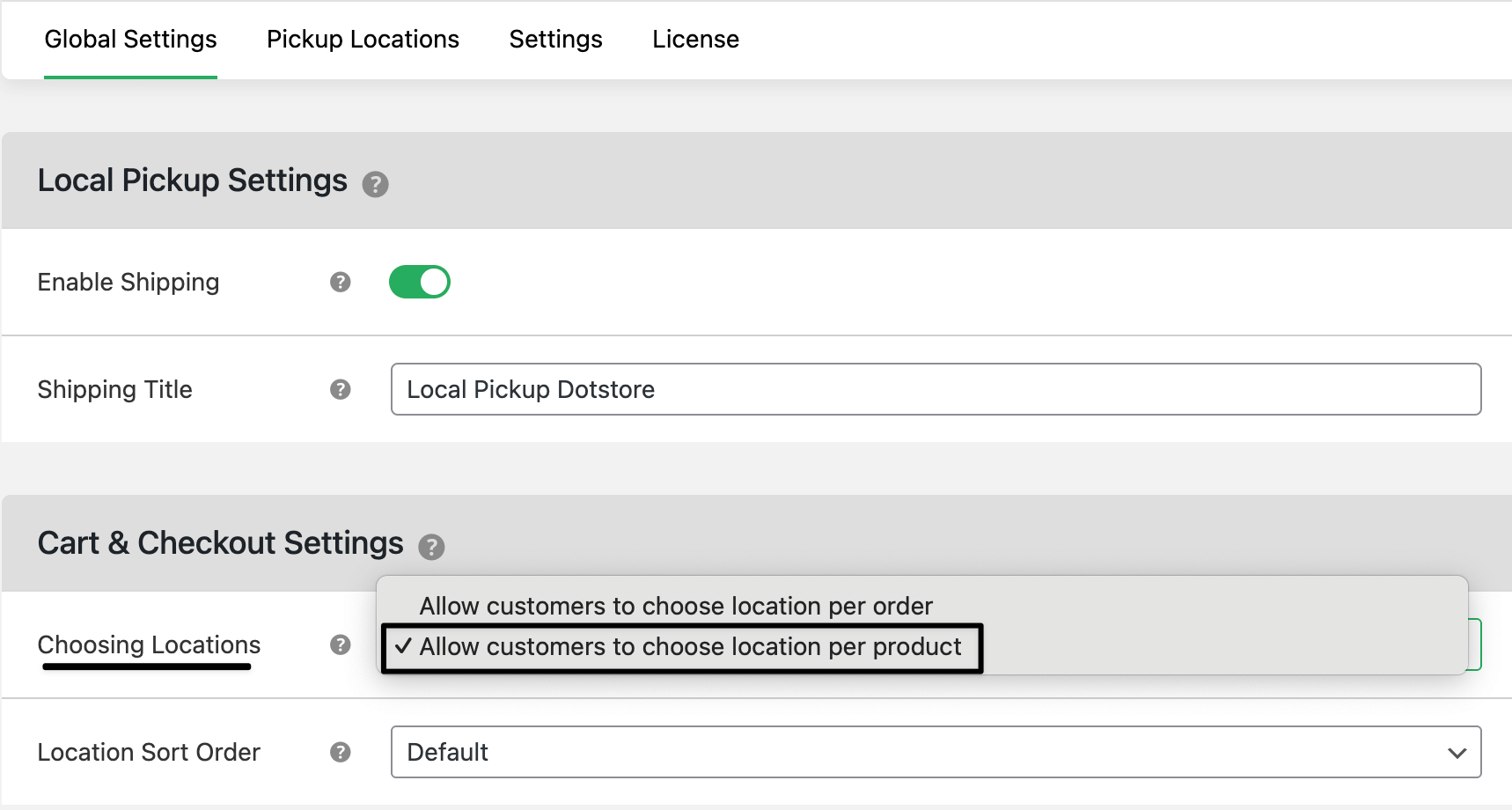
Task: Click the Shipping Title label
Action: click(114, 389)
